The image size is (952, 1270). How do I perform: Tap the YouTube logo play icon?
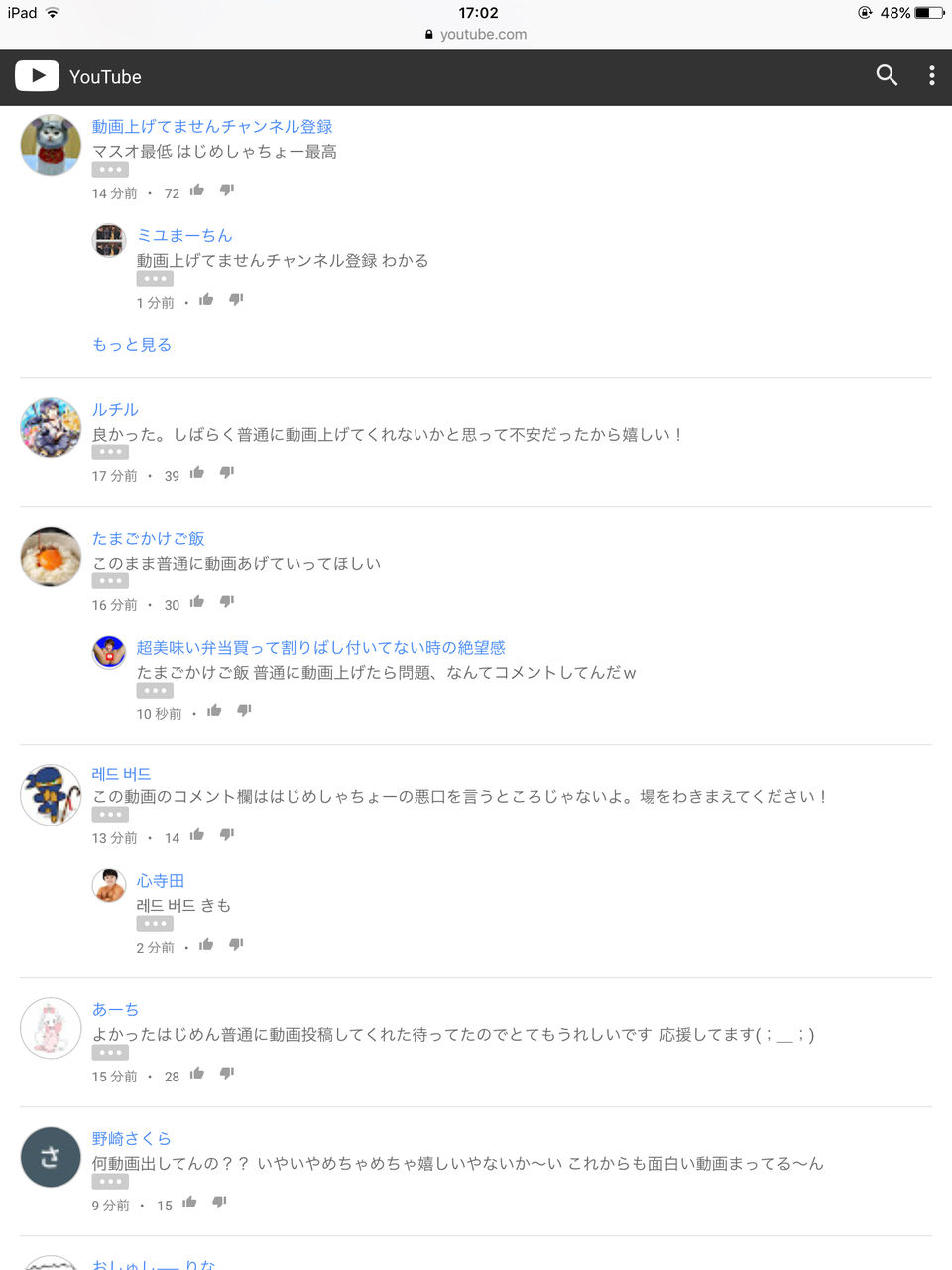[37, 75]
